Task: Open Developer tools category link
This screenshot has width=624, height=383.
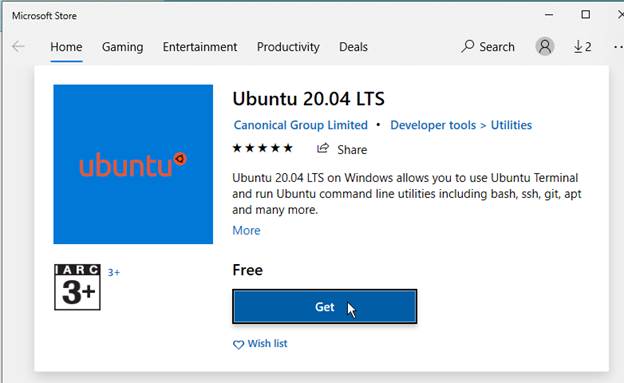Action: click(x=433, y=125)
